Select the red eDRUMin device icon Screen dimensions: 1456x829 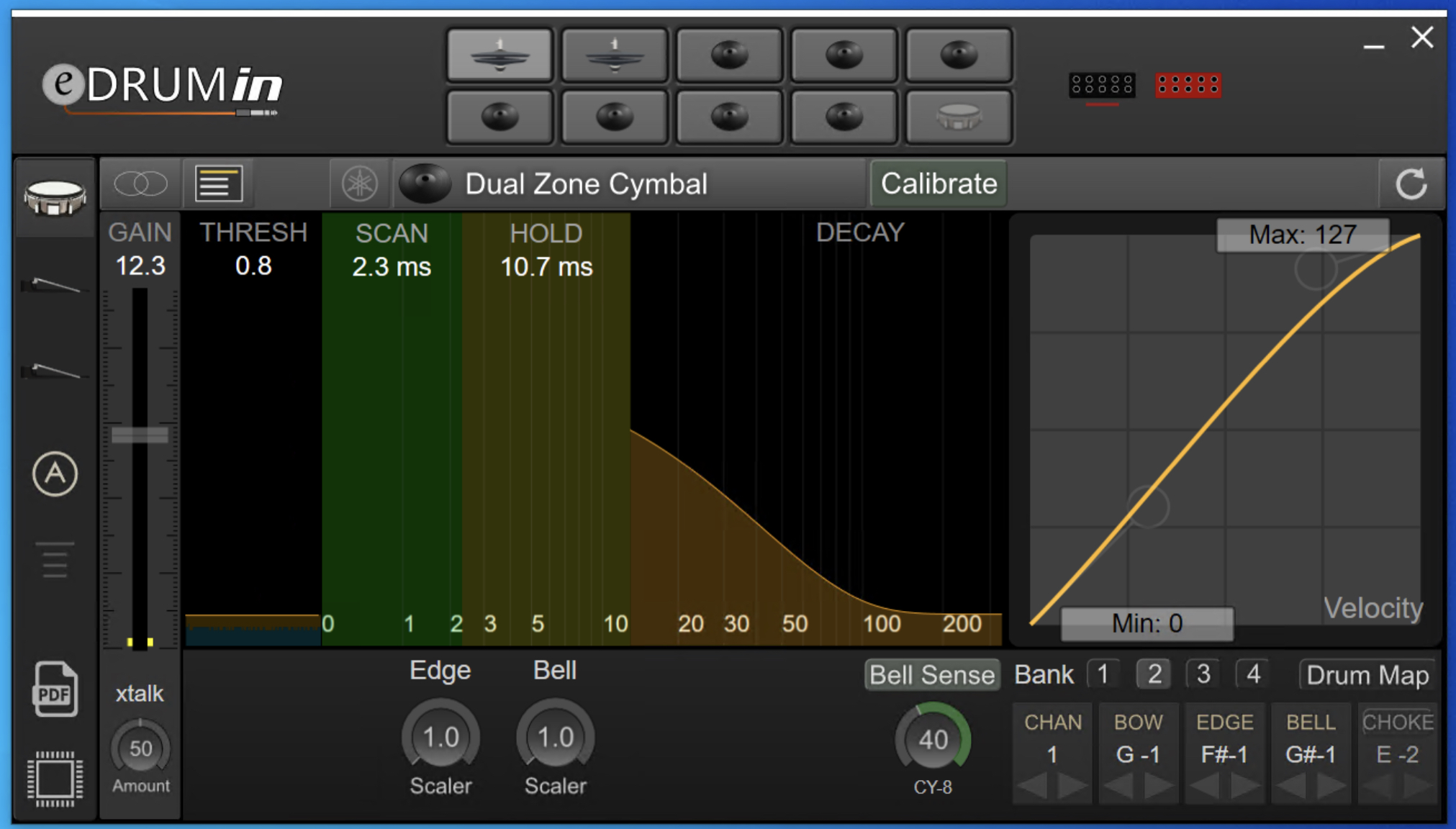[1188, 86]
